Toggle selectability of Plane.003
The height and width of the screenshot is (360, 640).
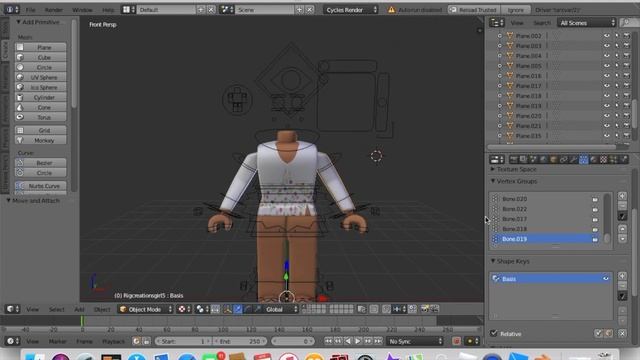[617, 46]
